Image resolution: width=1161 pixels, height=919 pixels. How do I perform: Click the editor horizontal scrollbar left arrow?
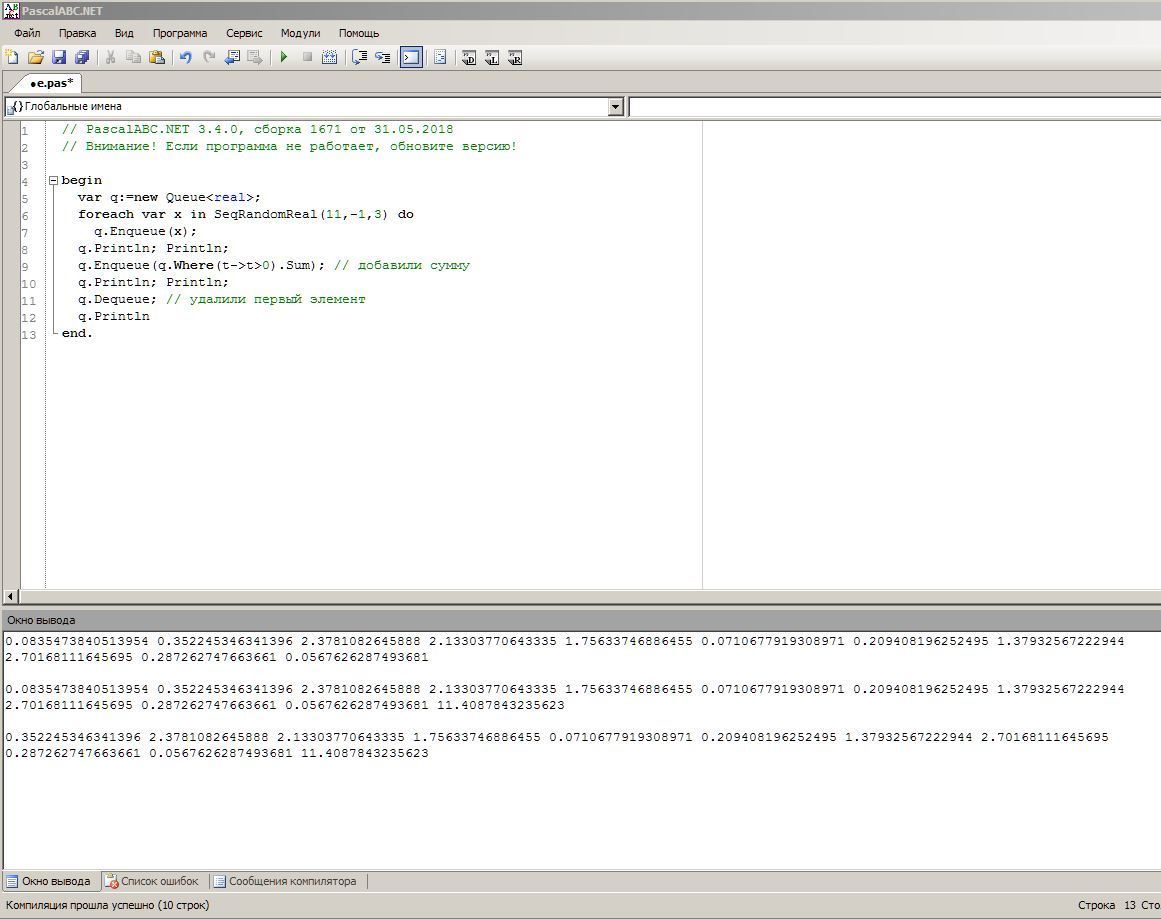(x=10, y=596)
